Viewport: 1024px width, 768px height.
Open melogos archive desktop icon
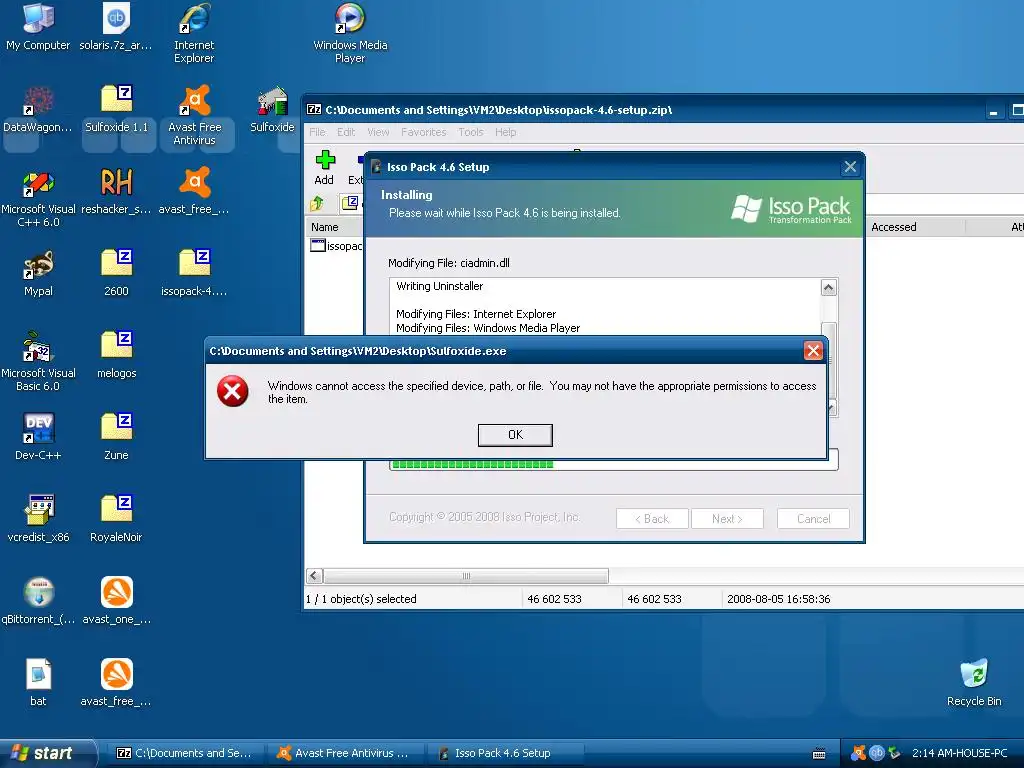pyautogui.click(x=116, y=355)
